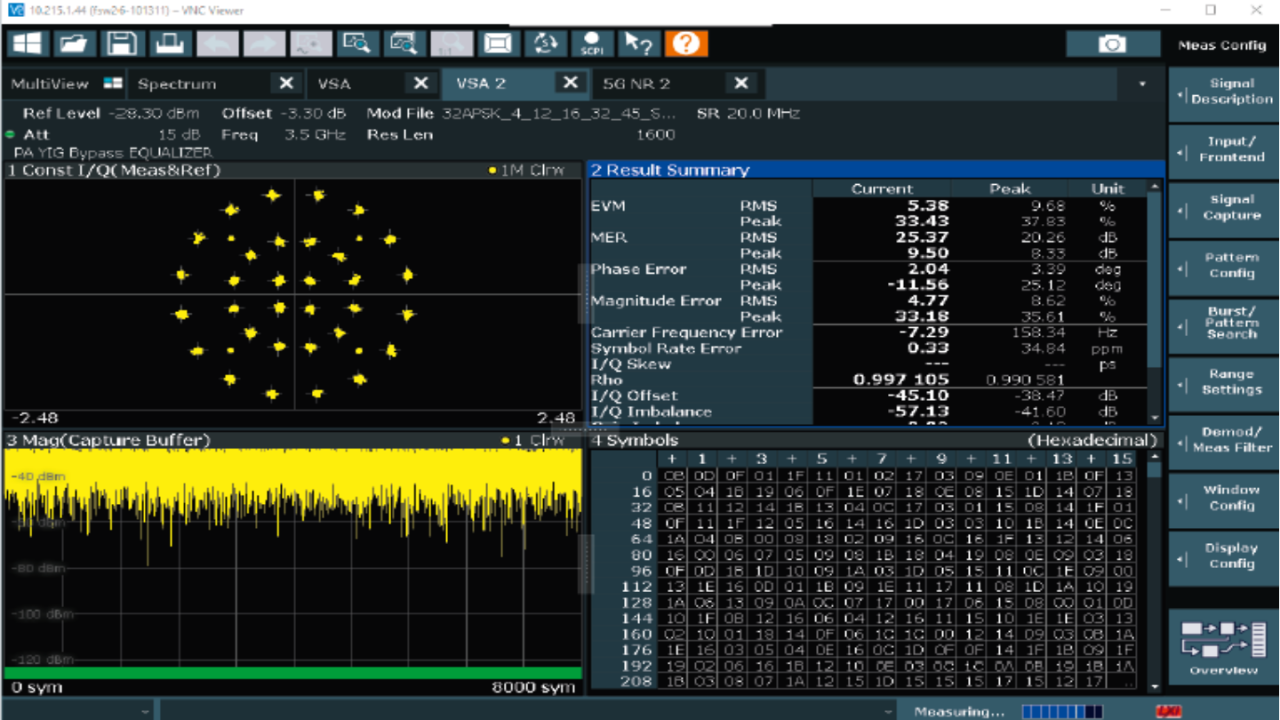
Task: Click the sequencer circular arrows icon
Action: point(545,43)
